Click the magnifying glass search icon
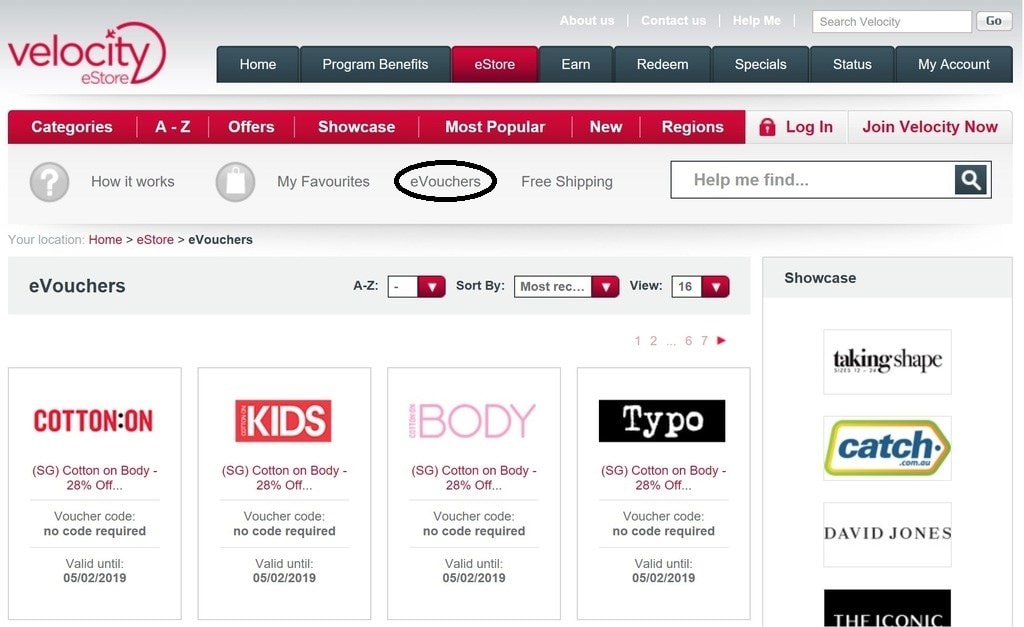1024x627 pixels. tap(970, 180)
